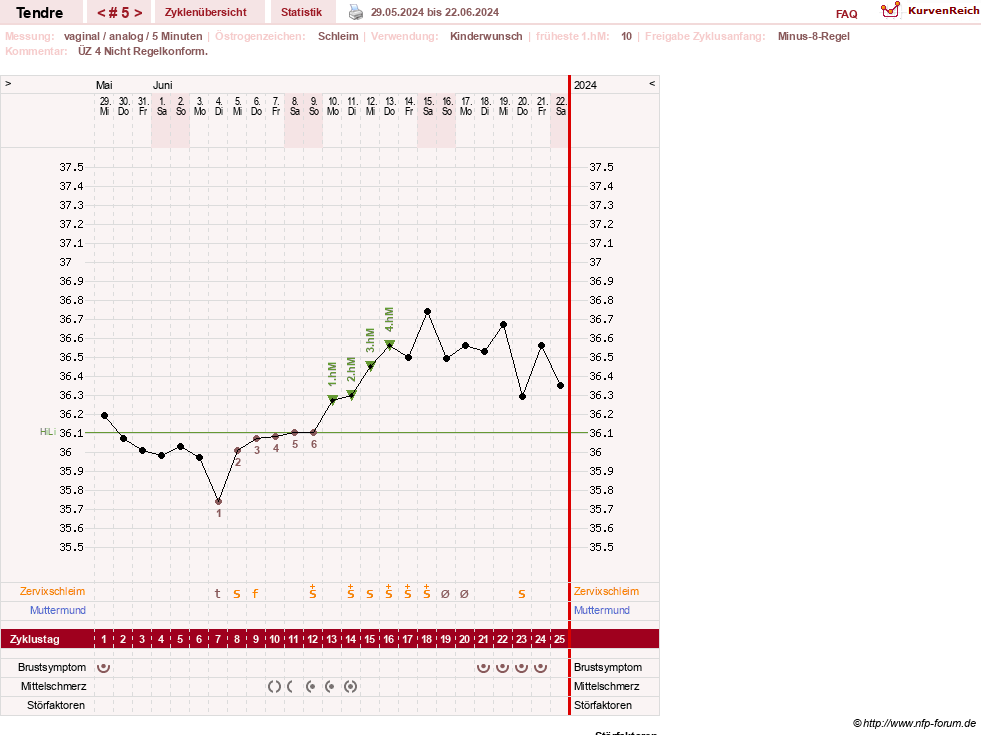Click the 'Juni' month label
This screenshot has height=735, width=981.
pyautogui.click(x=163, y=85)
